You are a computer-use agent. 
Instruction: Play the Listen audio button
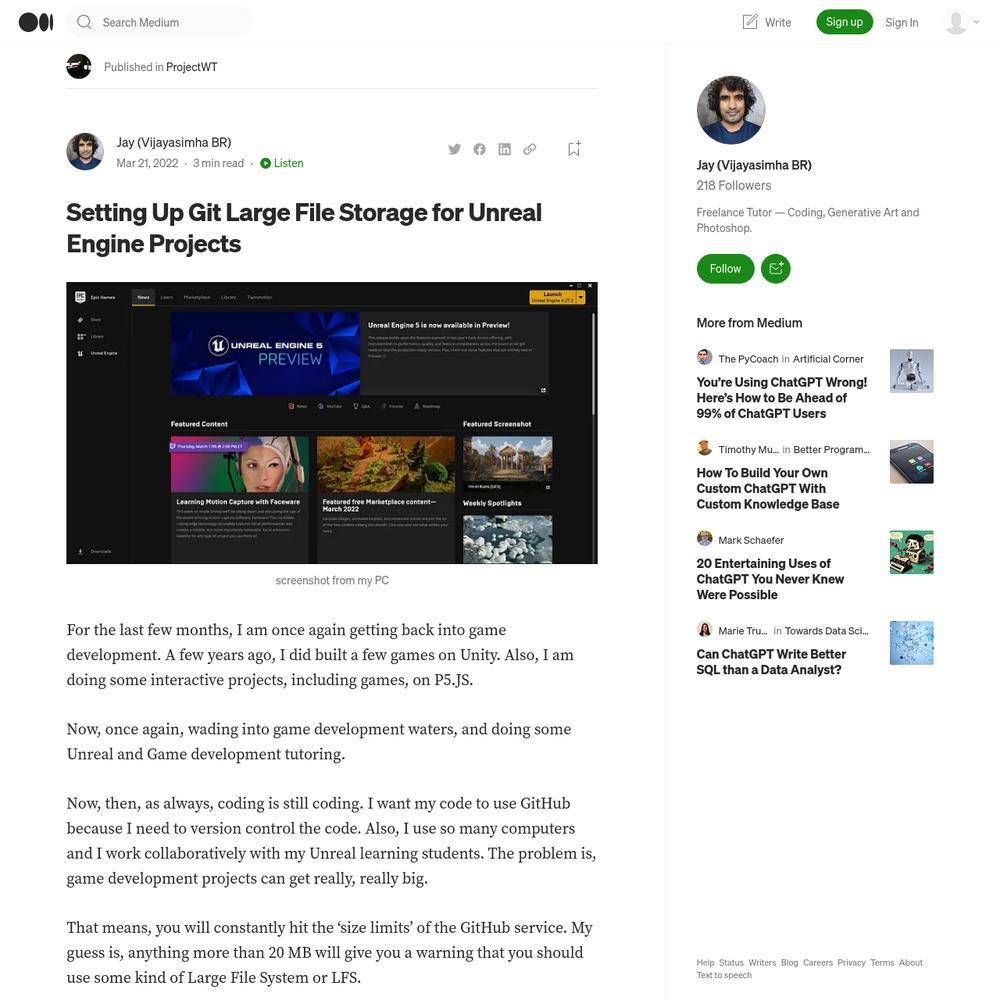tap(282, 163)
